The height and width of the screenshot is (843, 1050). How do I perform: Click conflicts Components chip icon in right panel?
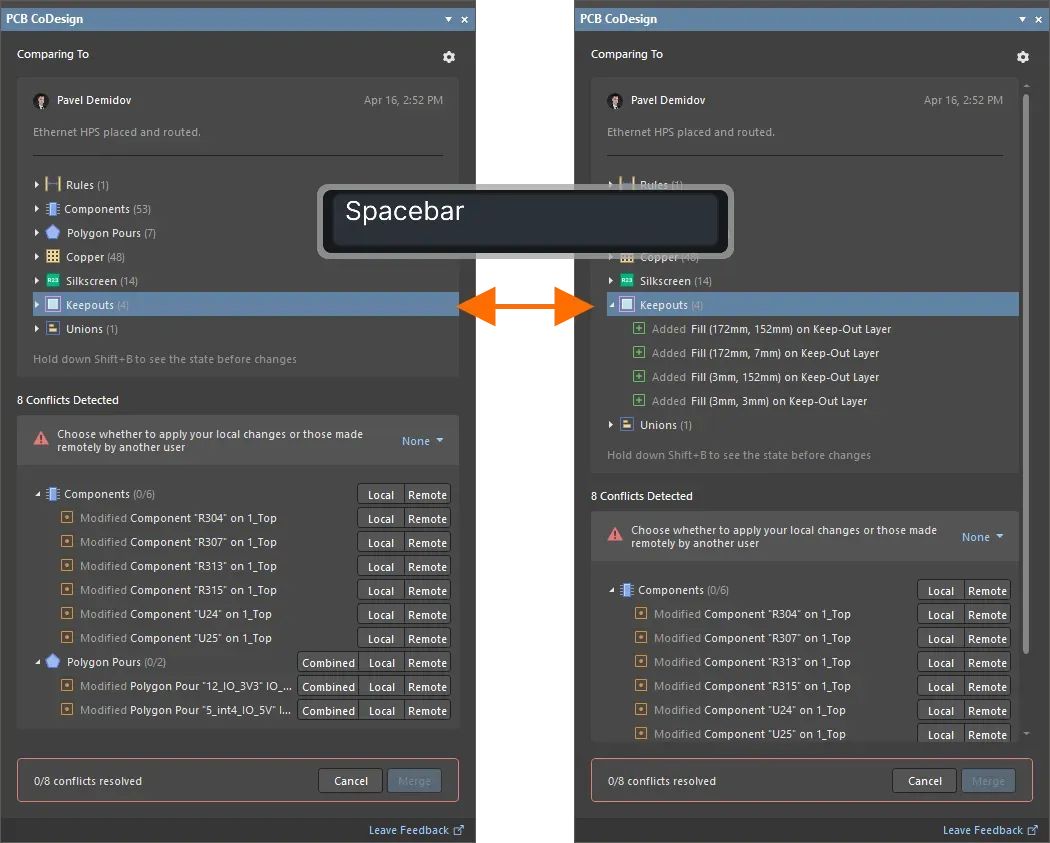(627, 590)
